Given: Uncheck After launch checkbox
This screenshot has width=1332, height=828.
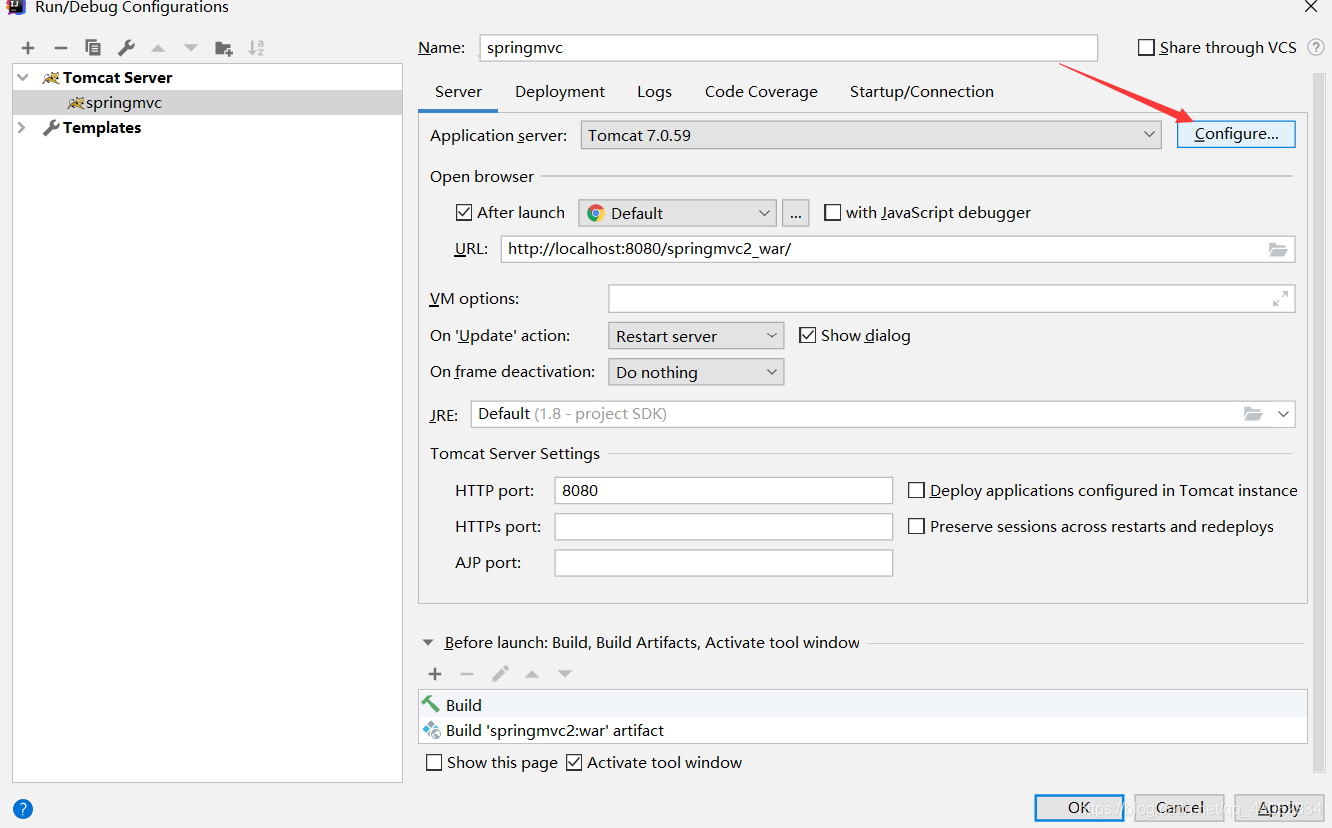Looking at the screenshot, I should 463,212.
